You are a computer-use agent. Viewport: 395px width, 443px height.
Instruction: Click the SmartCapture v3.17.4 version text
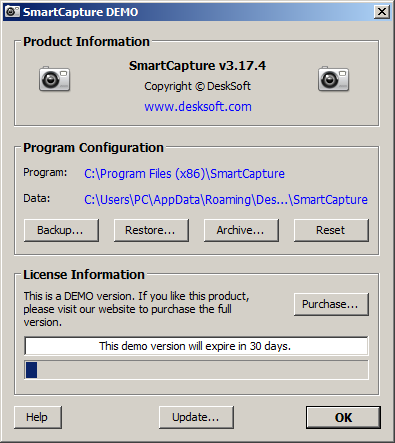[x=197, y=66]
